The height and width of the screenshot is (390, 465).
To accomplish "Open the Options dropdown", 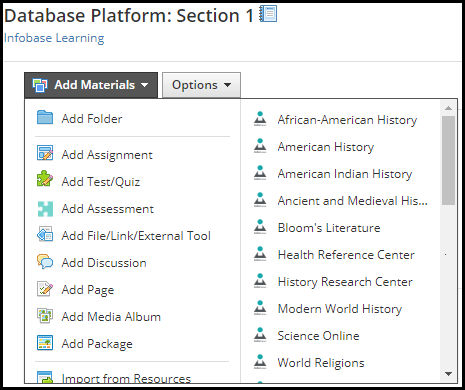I will (x=201, y=85).
